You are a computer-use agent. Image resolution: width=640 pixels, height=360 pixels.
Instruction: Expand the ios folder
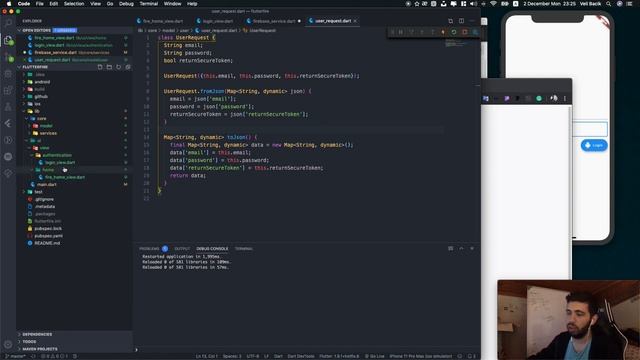click(x=38, y=104)
